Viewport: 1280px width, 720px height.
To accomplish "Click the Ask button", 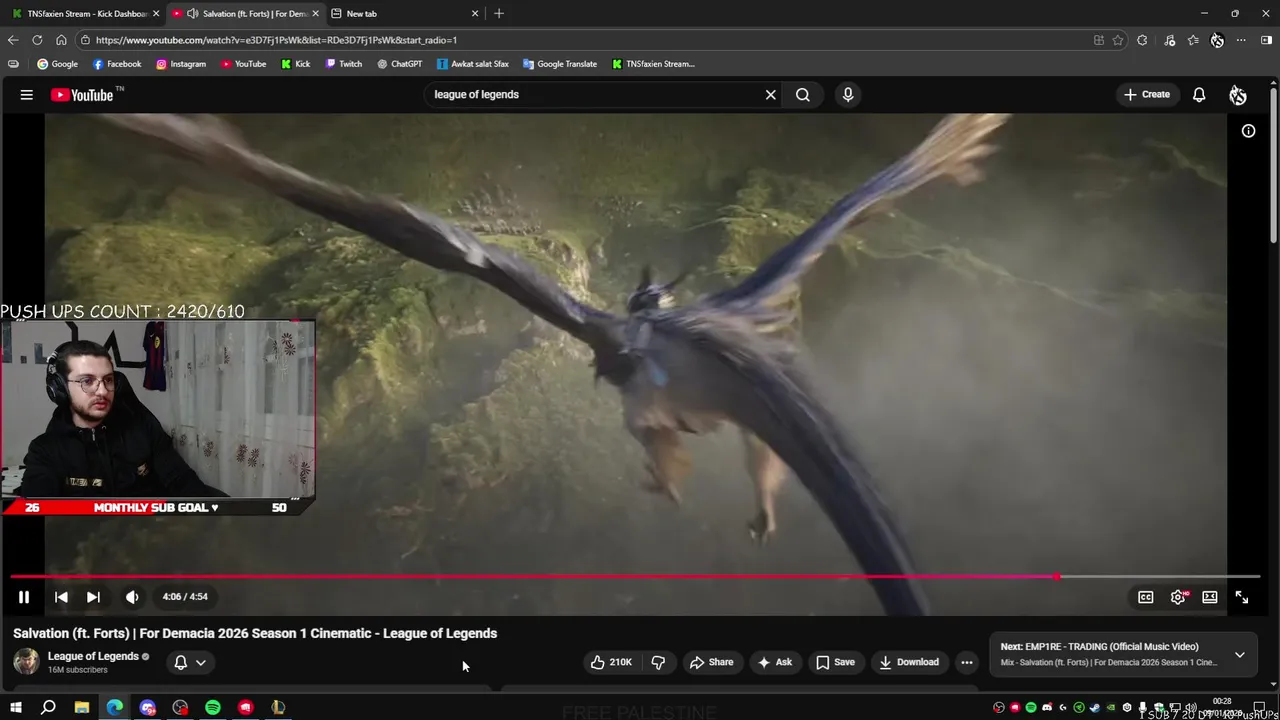I will [x=775, y=662].
